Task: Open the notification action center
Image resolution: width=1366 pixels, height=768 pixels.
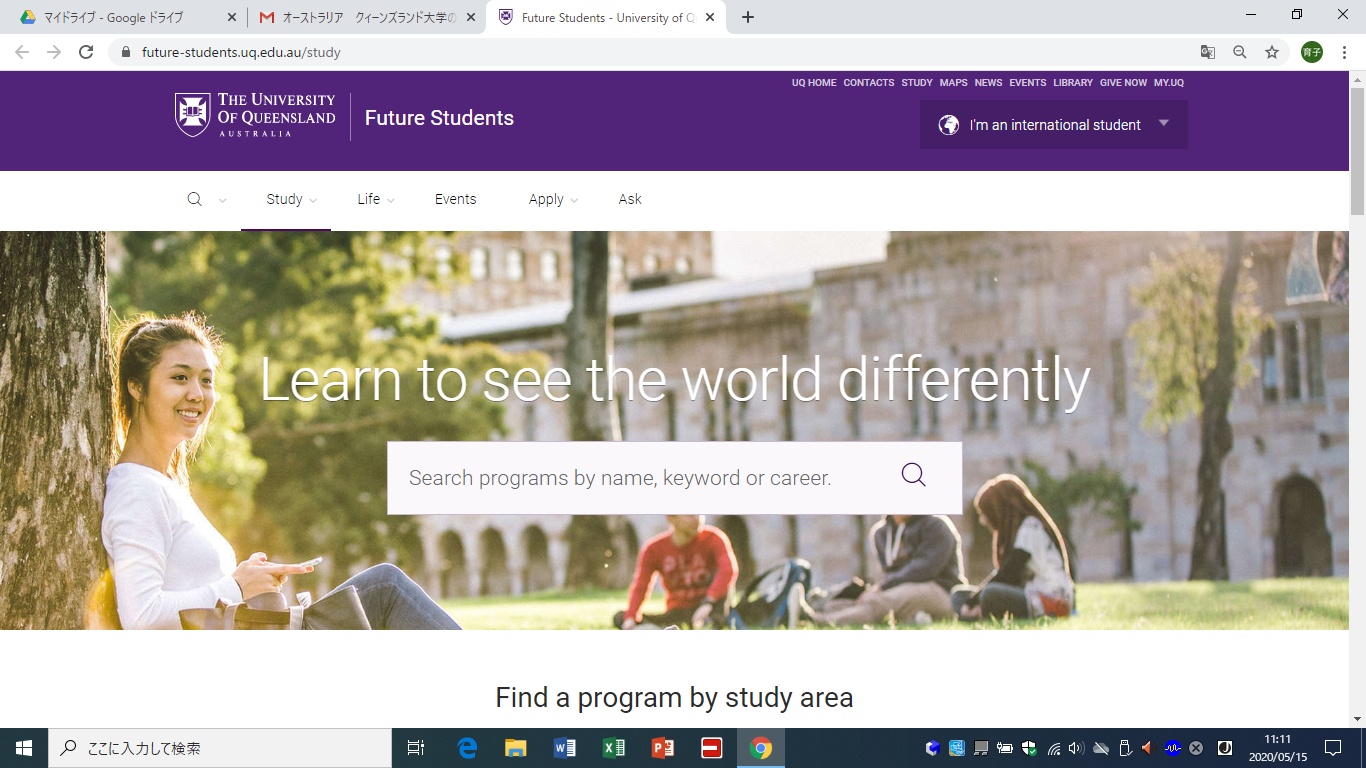Action: 1333,748
